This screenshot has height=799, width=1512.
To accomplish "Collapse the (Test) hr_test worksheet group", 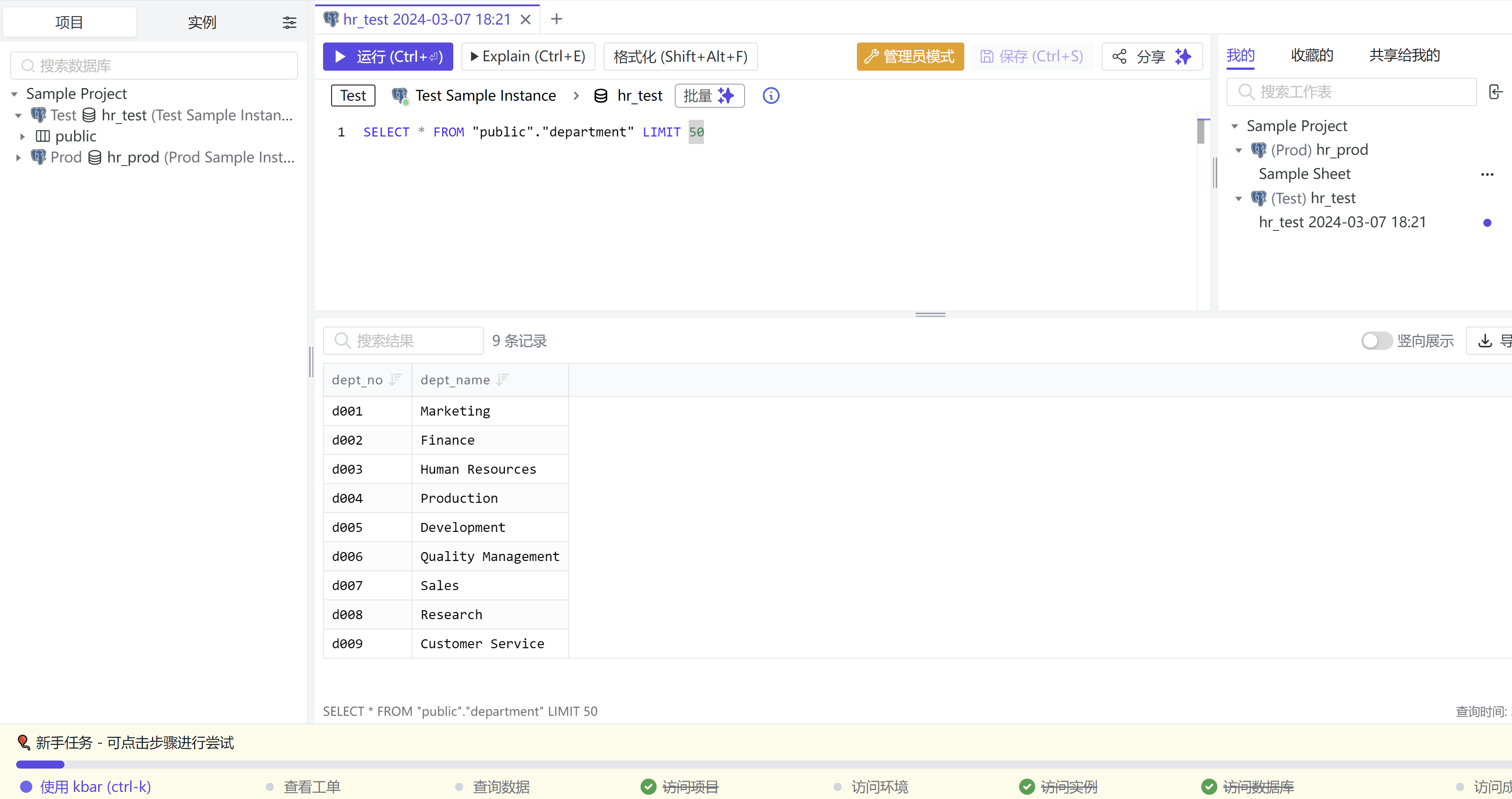I will 1239,198.
